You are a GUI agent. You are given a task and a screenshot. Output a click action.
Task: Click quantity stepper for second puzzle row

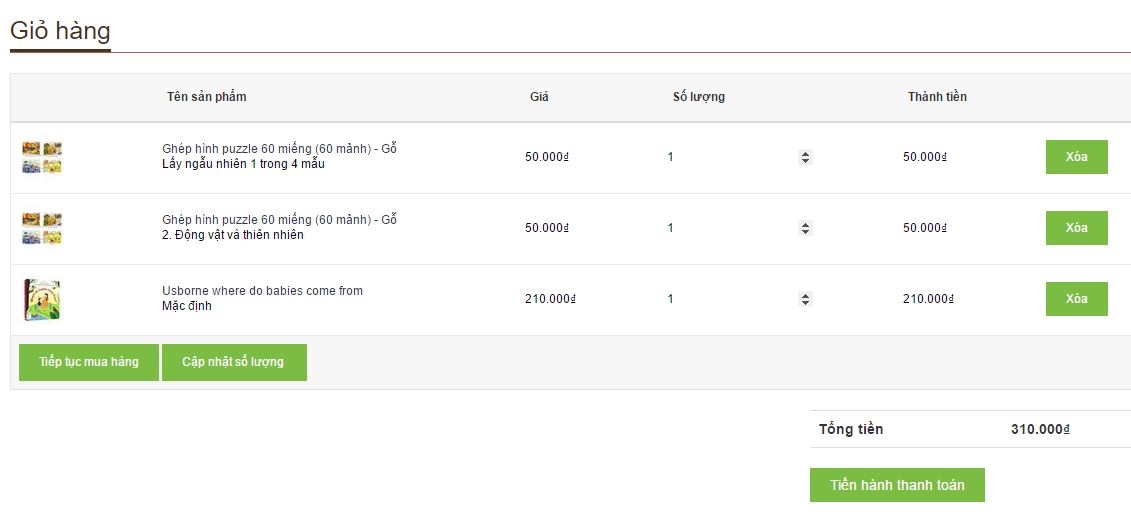(x=805, y=228)
